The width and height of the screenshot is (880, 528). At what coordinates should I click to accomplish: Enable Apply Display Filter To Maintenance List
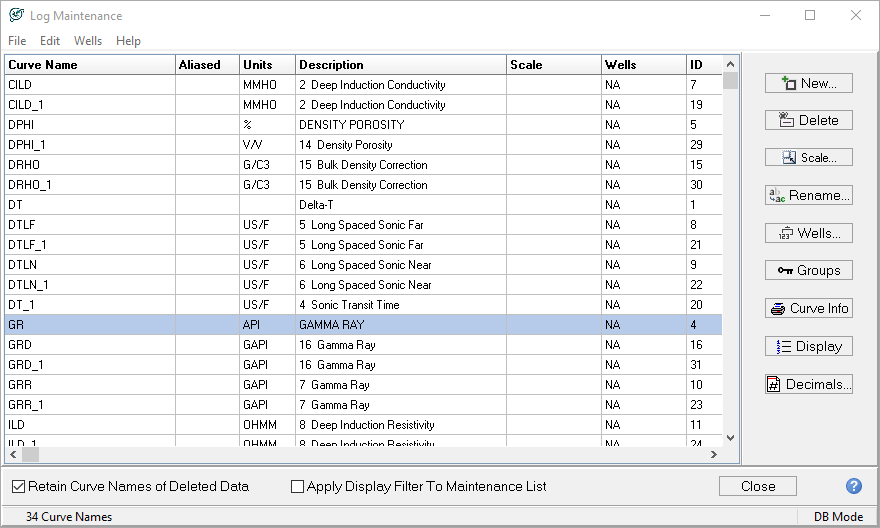(x=297, y=487)
